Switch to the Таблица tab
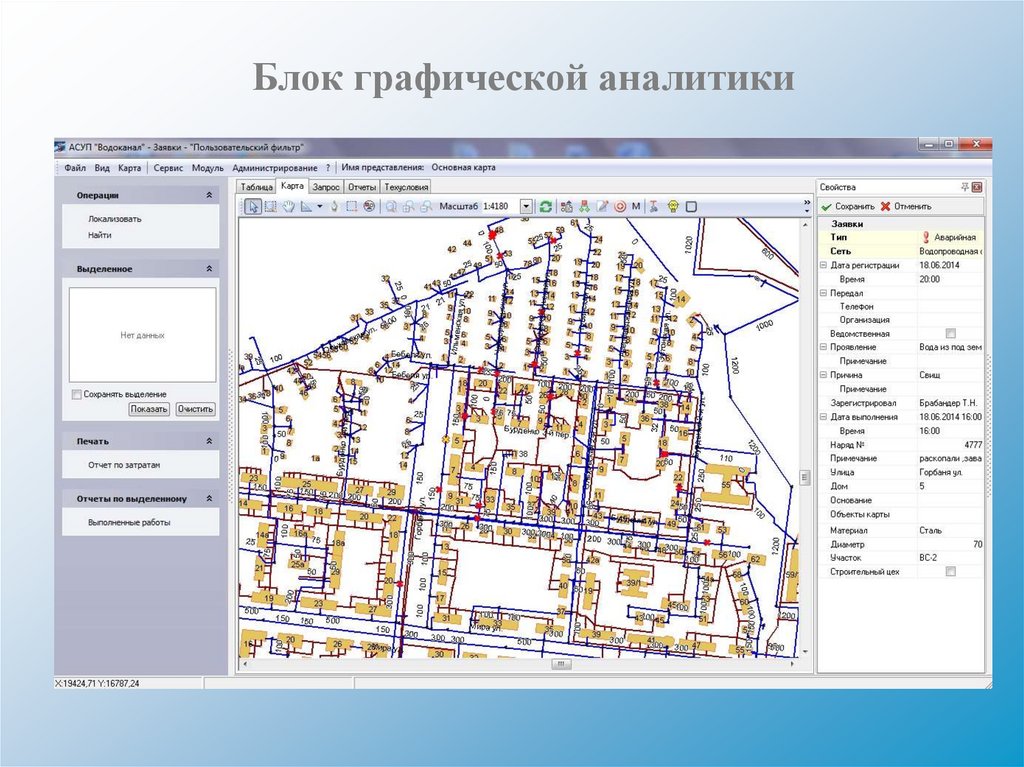This screenshot has width=1024, height=767. click(256, 187)
